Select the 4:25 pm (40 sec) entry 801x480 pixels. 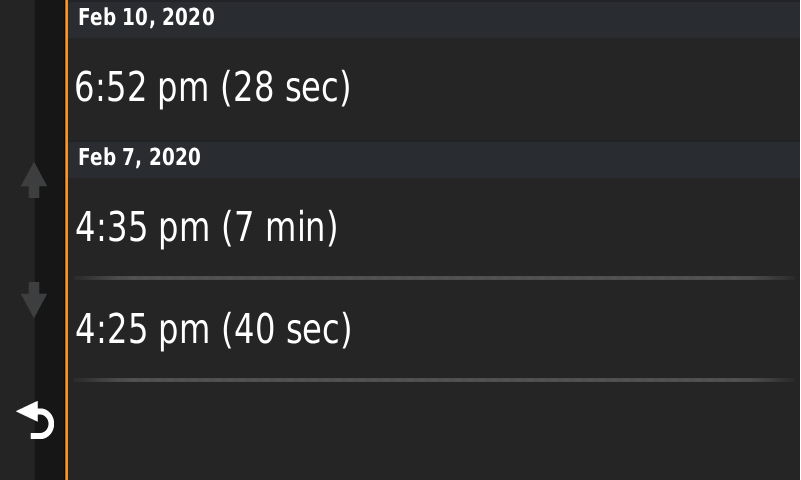[434, 329]
